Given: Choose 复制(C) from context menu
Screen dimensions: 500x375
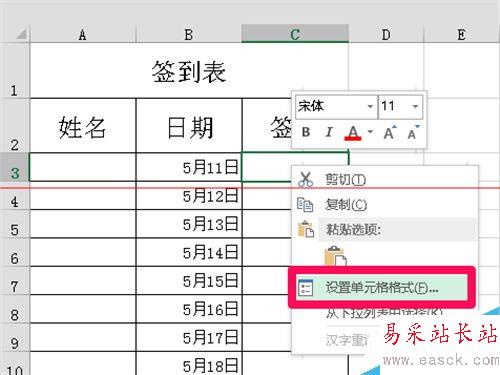Looking at the screenshot, I should click(x=385, y=205).
